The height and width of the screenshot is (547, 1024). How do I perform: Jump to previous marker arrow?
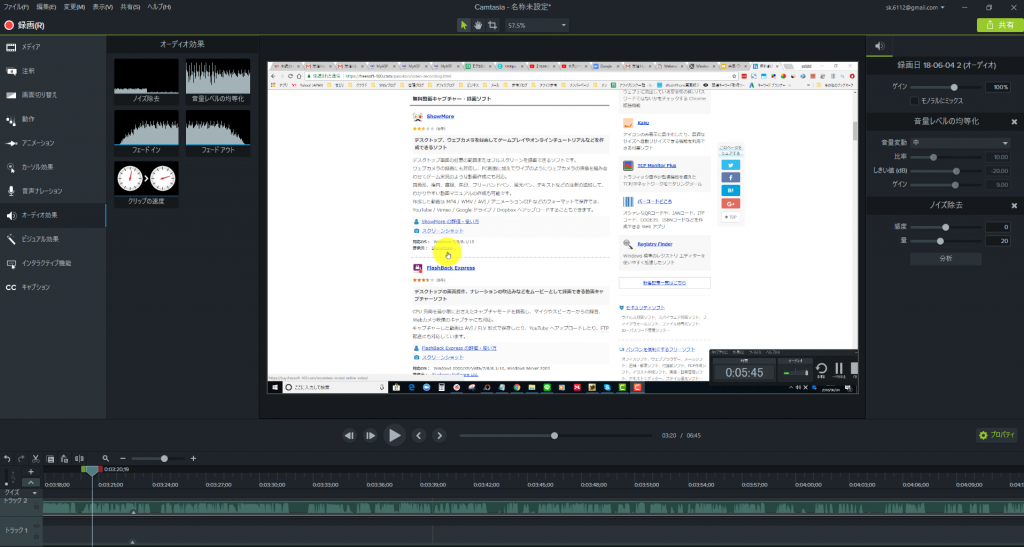click(419, 435)
